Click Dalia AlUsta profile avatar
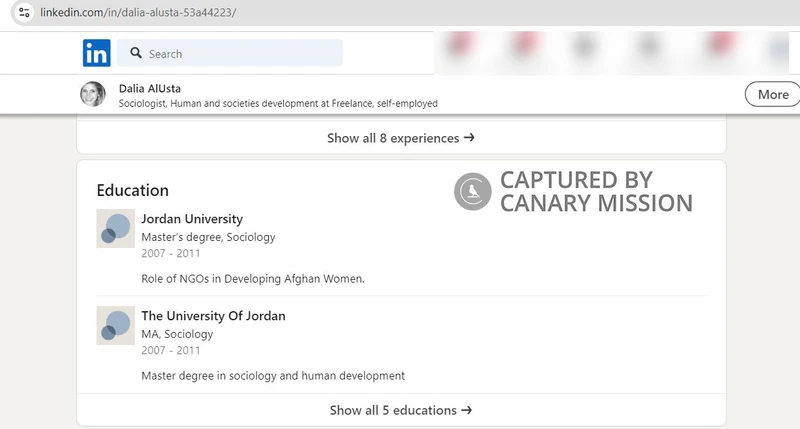 pyautogui.click(x=93, y=94)
